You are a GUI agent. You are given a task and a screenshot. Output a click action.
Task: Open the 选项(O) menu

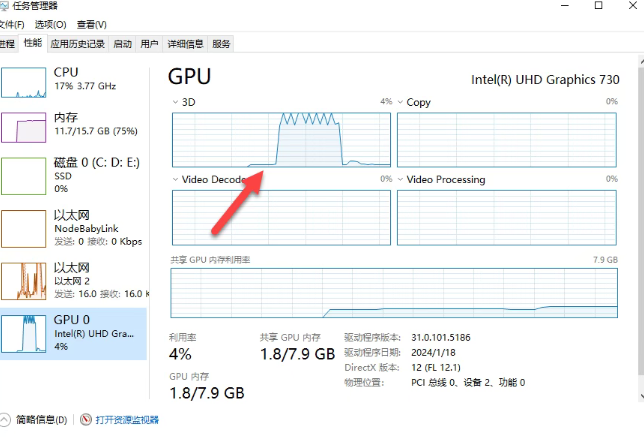point(51,25)
